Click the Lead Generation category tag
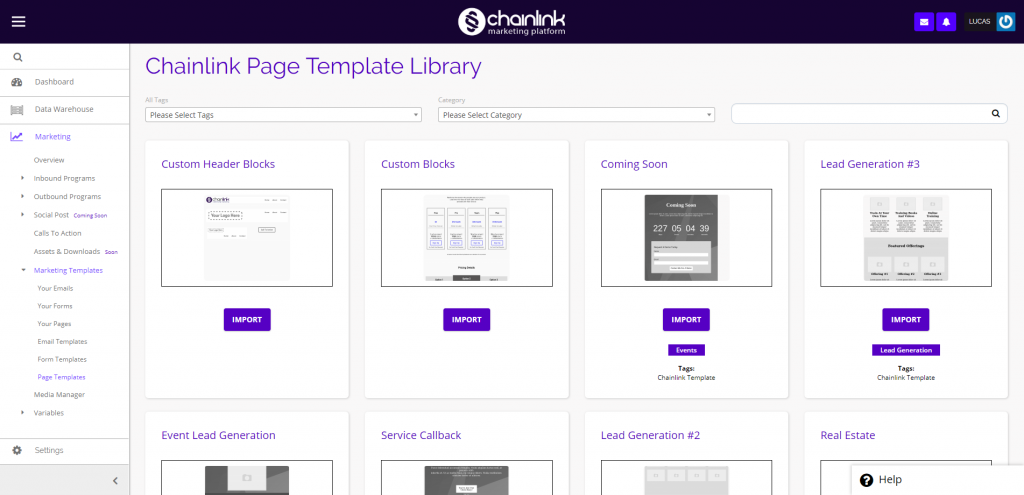1024x495 pixels. (x=906, y=350)
